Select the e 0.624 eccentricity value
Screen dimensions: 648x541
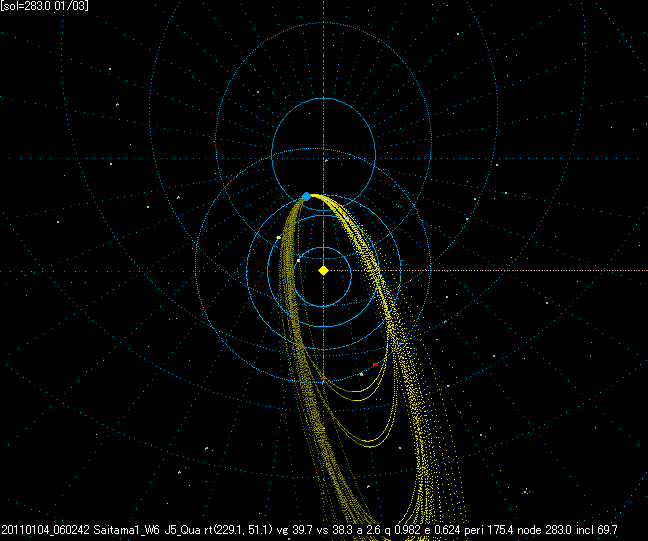[443, 530]
